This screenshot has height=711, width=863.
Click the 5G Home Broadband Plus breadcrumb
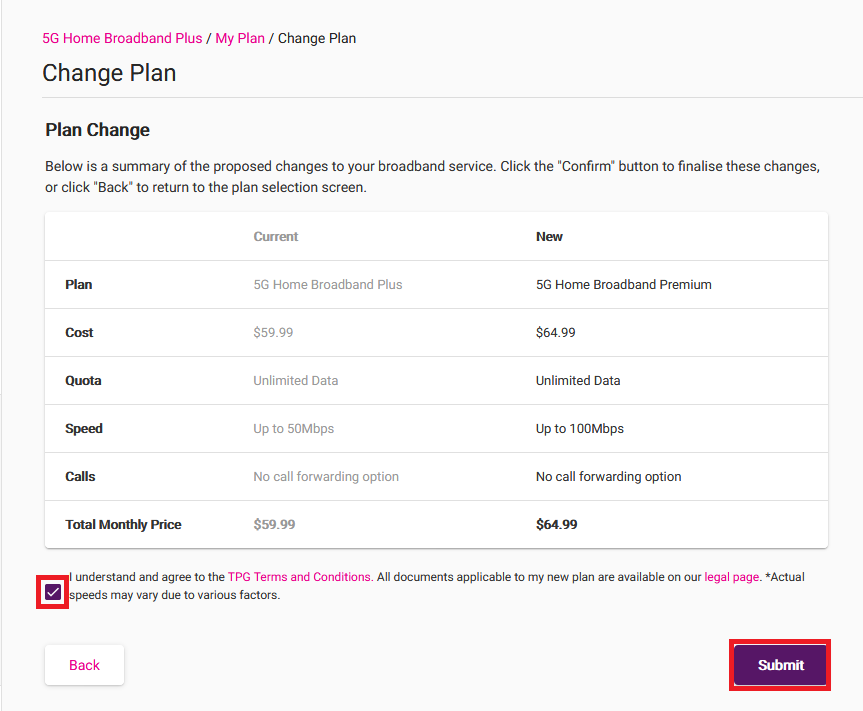122,38
